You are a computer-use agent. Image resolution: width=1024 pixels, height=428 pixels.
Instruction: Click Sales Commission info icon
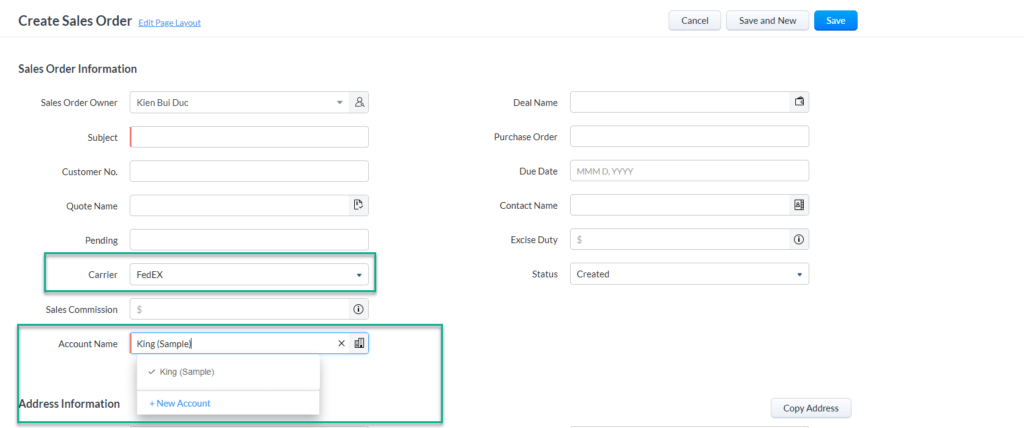(359, 309)
